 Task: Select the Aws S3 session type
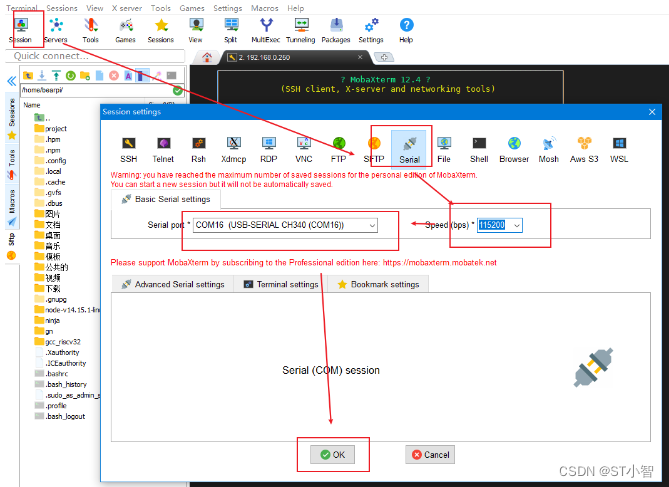(584, 150)
